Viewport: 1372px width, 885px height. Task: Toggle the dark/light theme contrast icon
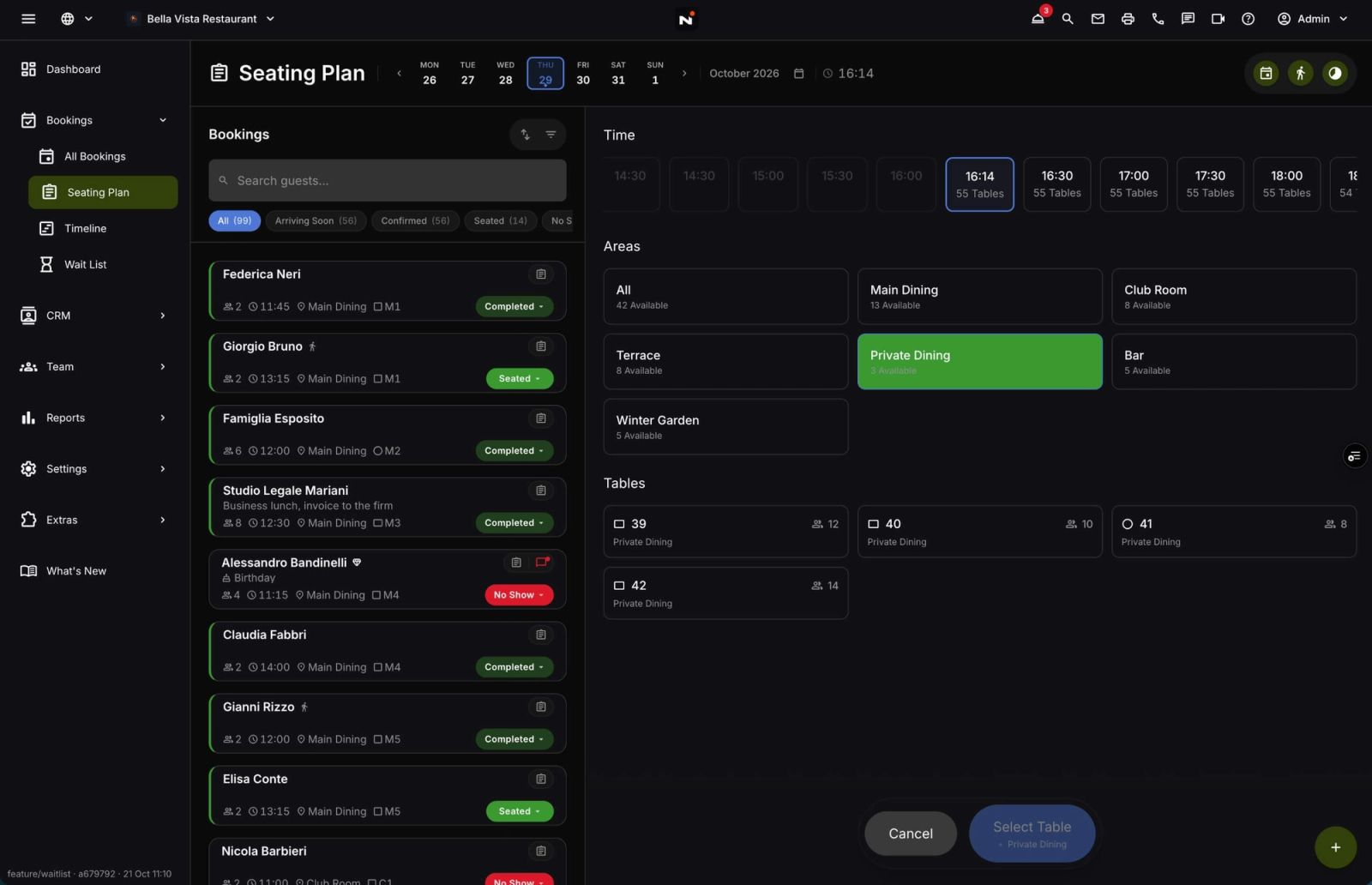coord(1334,74)
